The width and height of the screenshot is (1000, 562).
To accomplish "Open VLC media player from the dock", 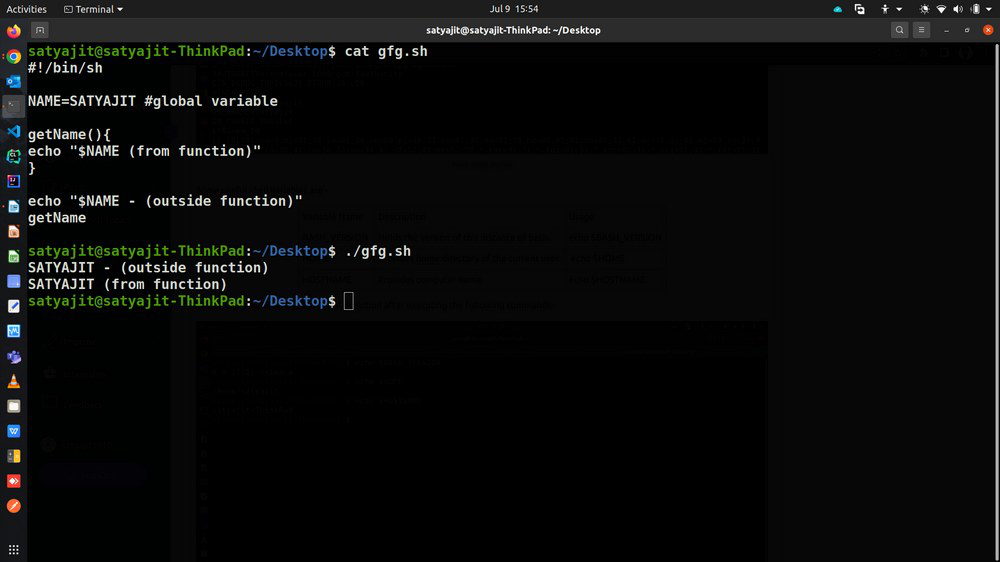I will 13,381.
